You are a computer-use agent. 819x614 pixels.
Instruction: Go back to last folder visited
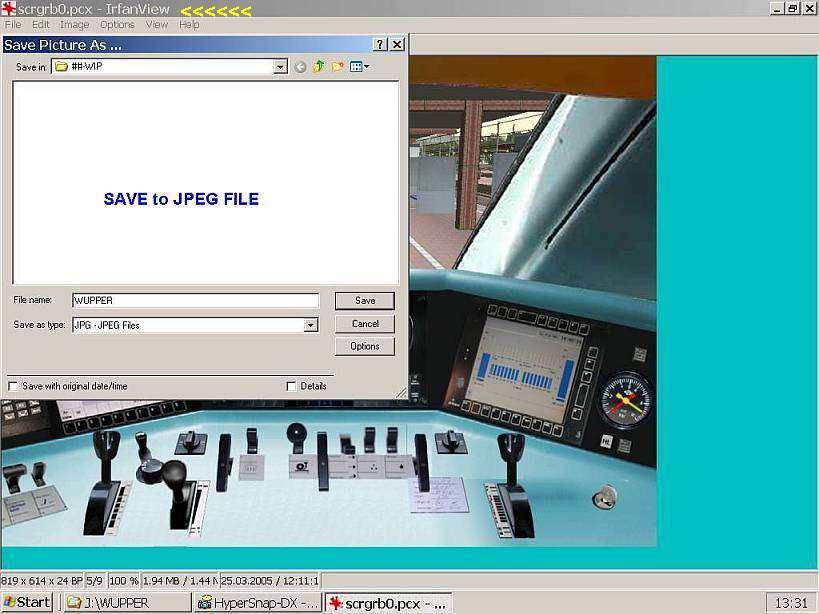tap(300, 67)
